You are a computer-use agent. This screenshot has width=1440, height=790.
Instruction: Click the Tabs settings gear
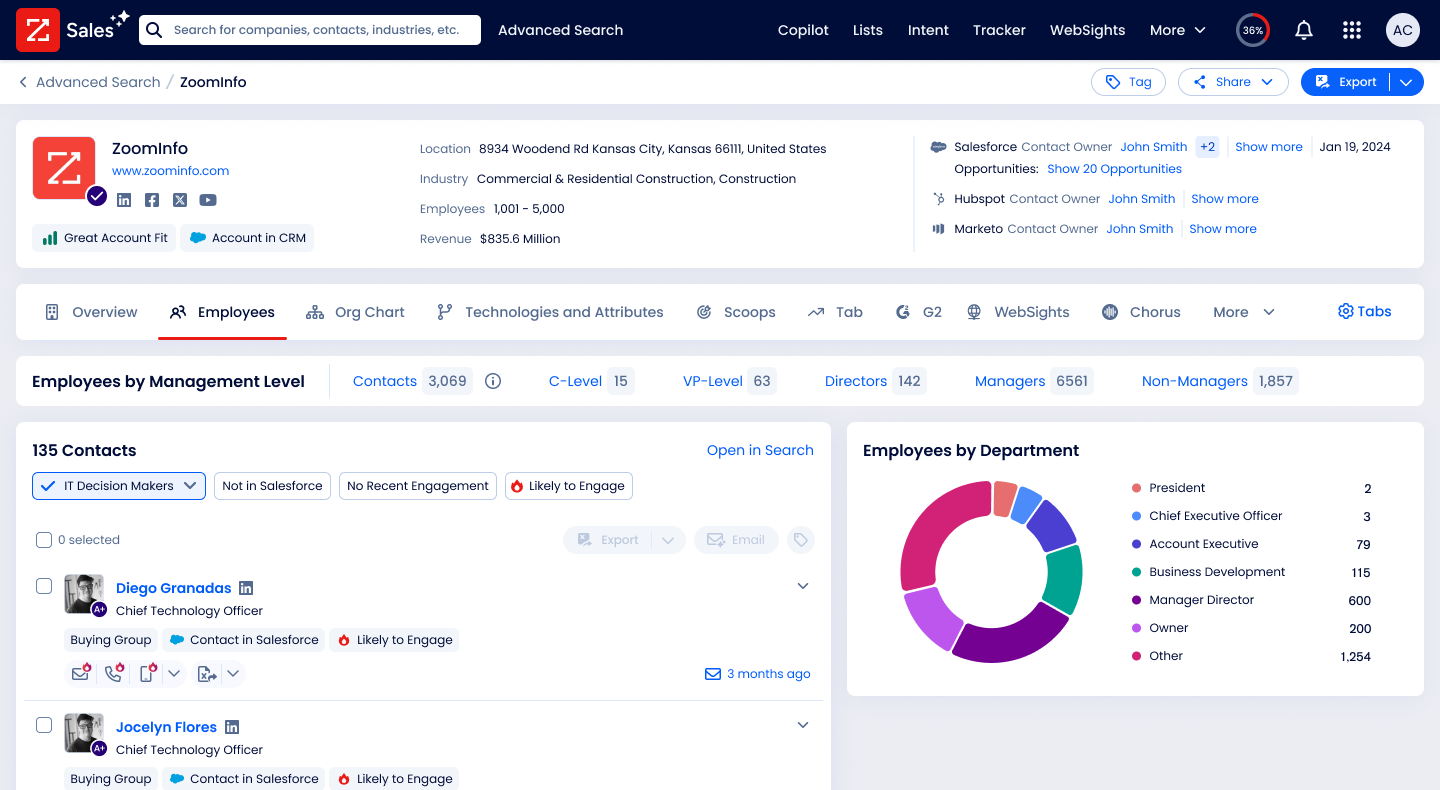click(1345, 312)
